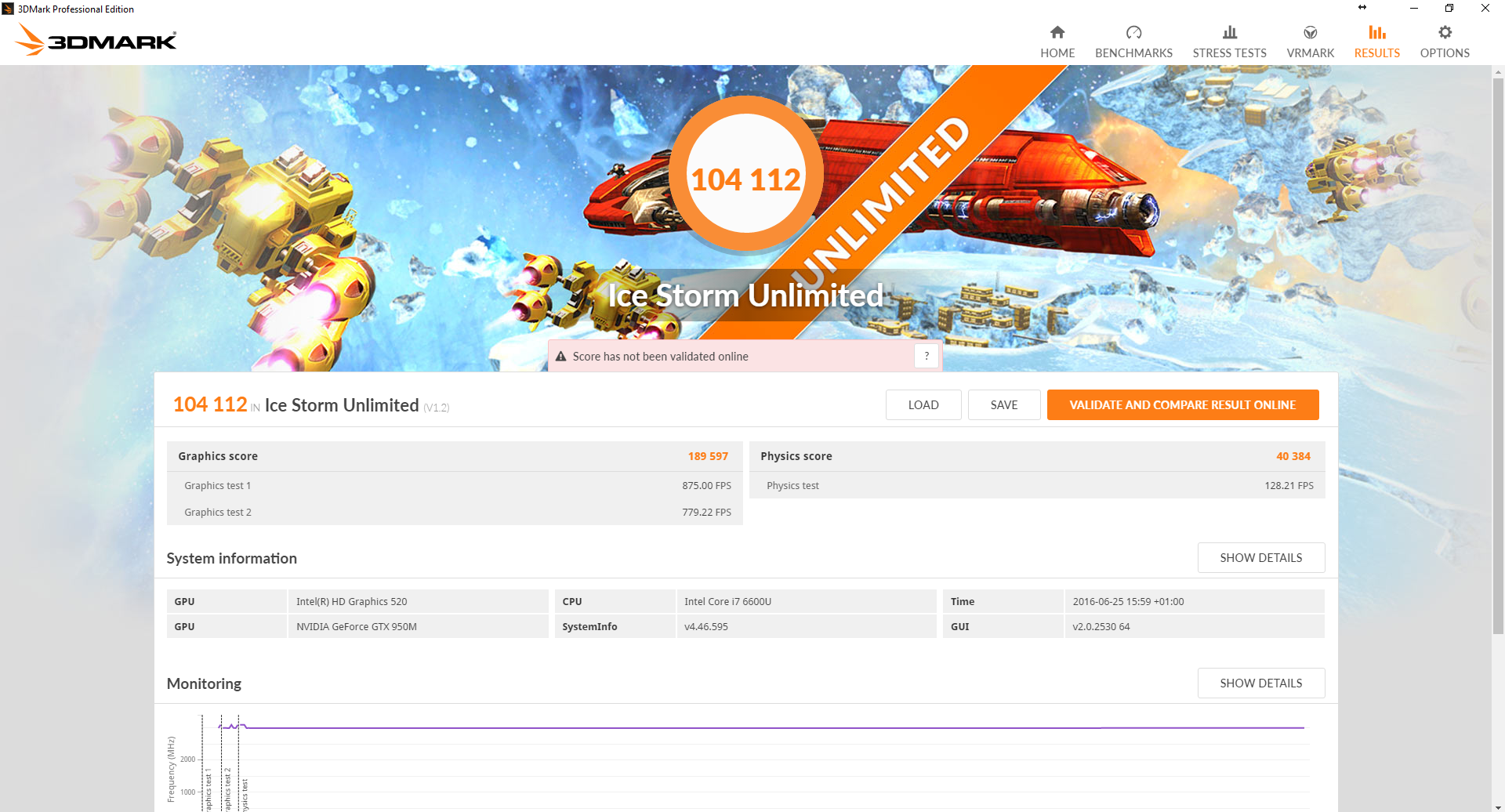Click the 875.00 FPS value
This screenshot has height=812, width=1505.
[706, 486]
